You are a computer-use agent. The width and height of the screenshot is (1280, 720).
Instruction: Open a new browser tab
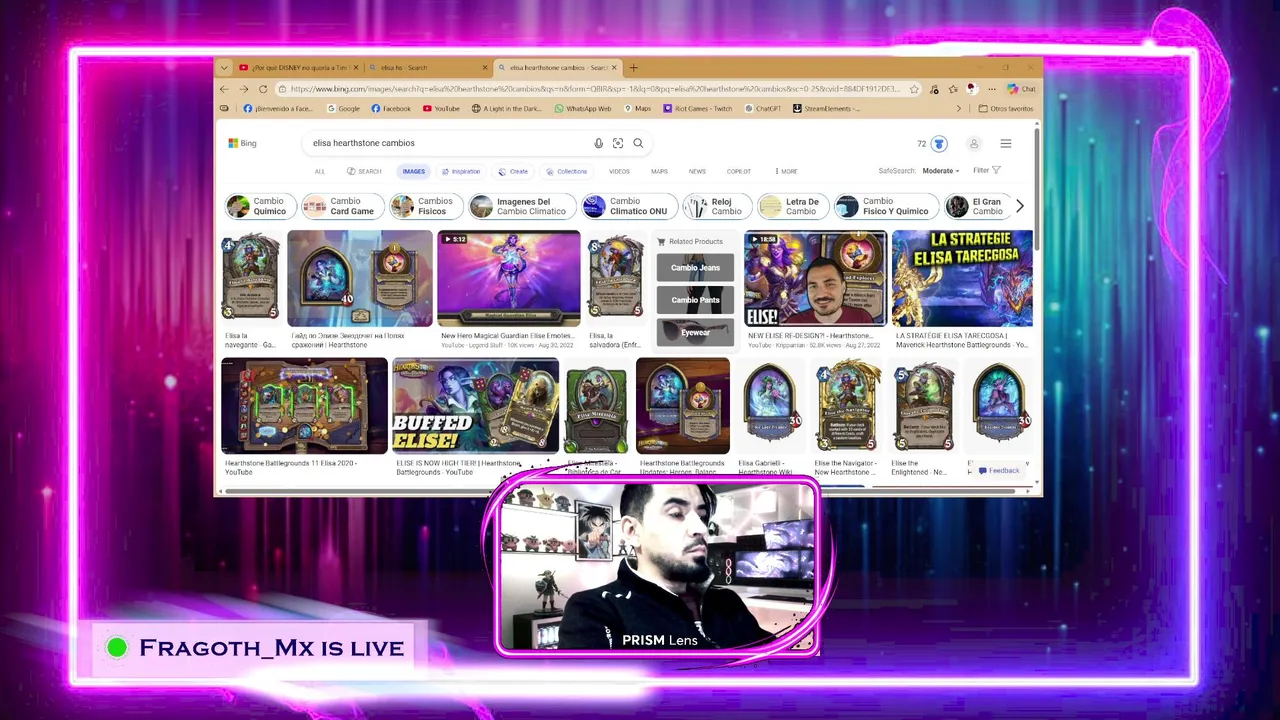point(633,68)
